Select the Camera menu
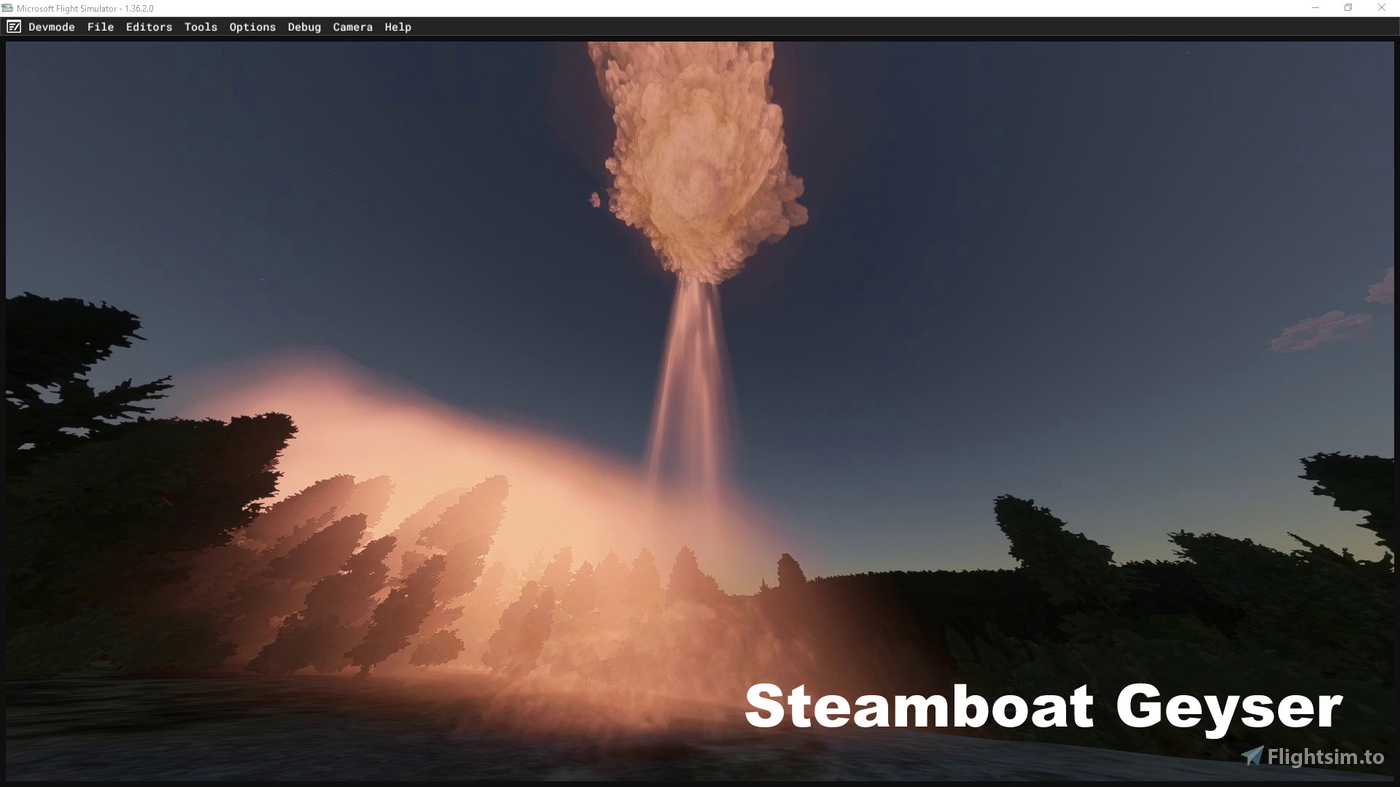Viewport: 1400px width, 787px height. tap(352, 27)
